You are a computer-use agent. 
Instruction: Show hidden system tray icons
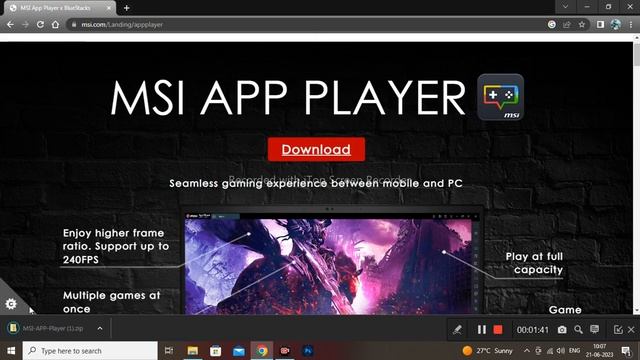527,351
